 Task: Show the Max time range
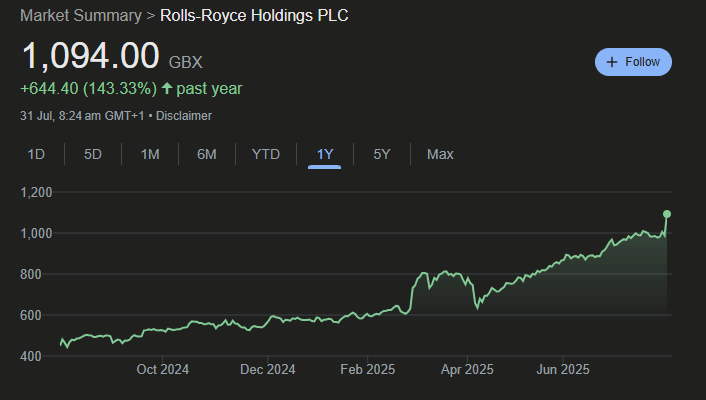440,154
